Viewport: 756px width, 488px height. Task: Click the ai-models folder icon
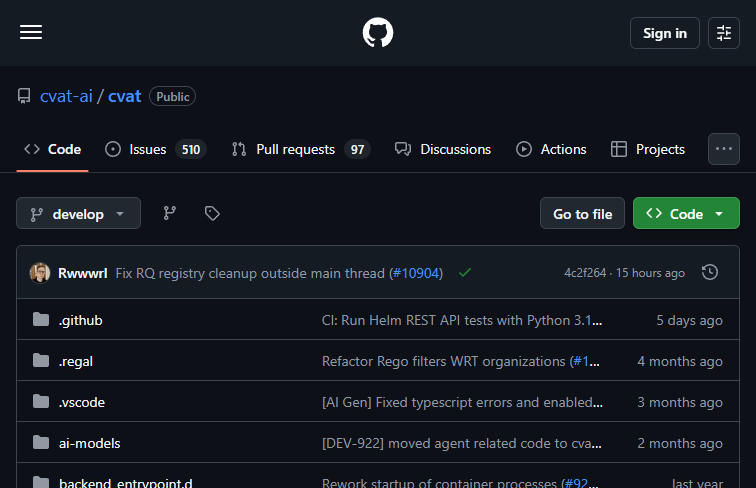[41, 442]
